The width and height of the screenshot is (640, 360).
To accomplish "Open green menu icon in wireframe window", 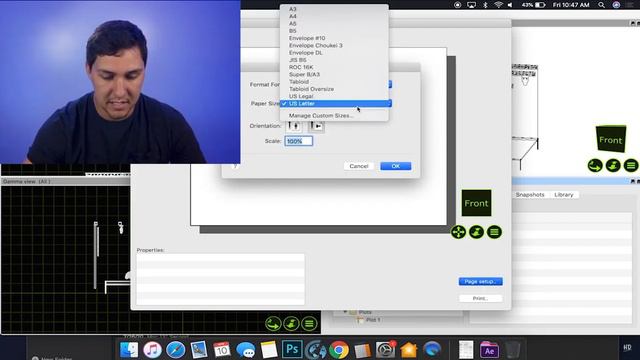I will click(x=631, y=166).
